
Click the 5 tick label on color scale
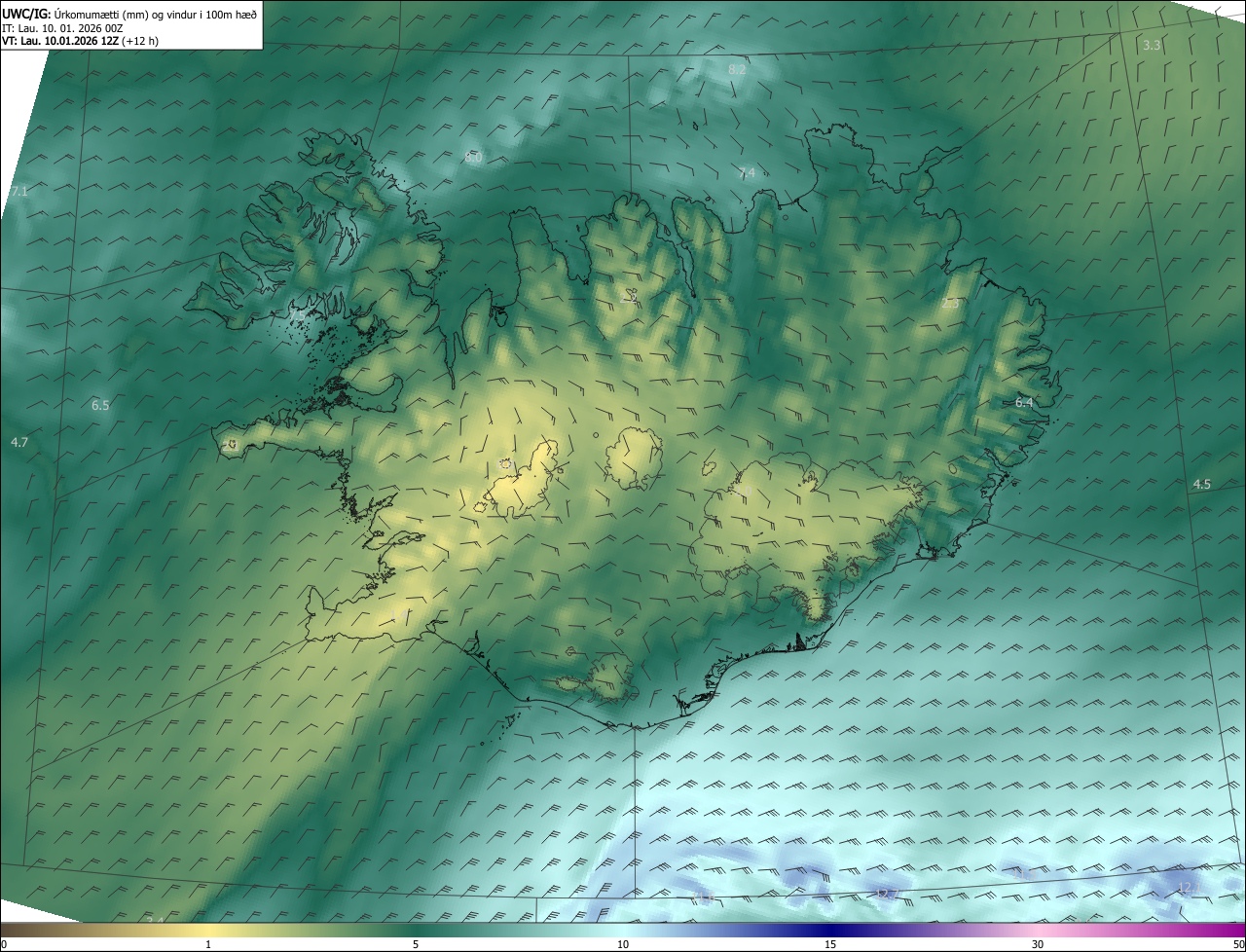[416, 944]
